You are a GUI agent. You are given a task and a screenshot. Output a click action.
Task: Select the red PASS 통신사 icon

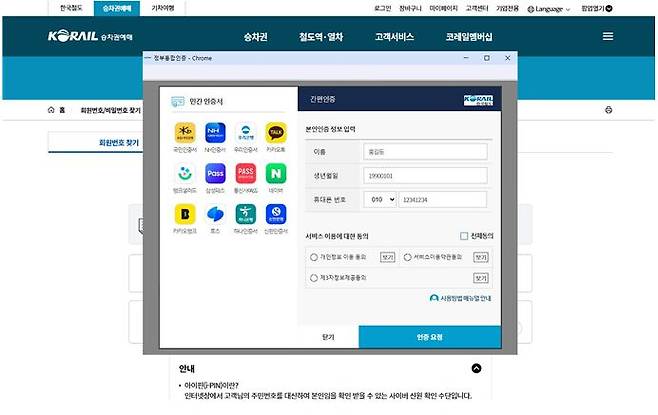tap(245, 174)
